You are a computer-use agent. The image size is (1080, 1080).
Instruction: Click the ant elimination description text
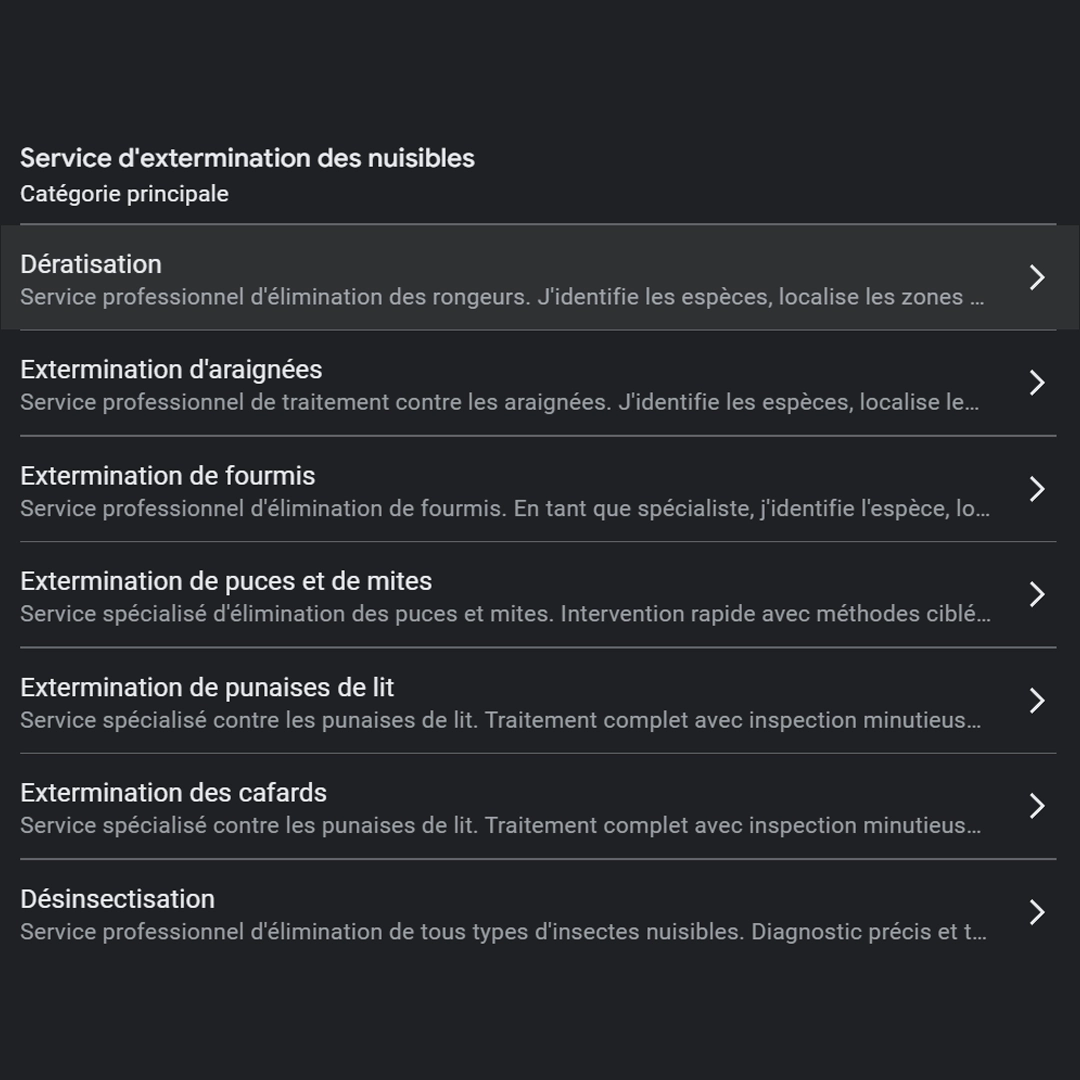(505, 508)
